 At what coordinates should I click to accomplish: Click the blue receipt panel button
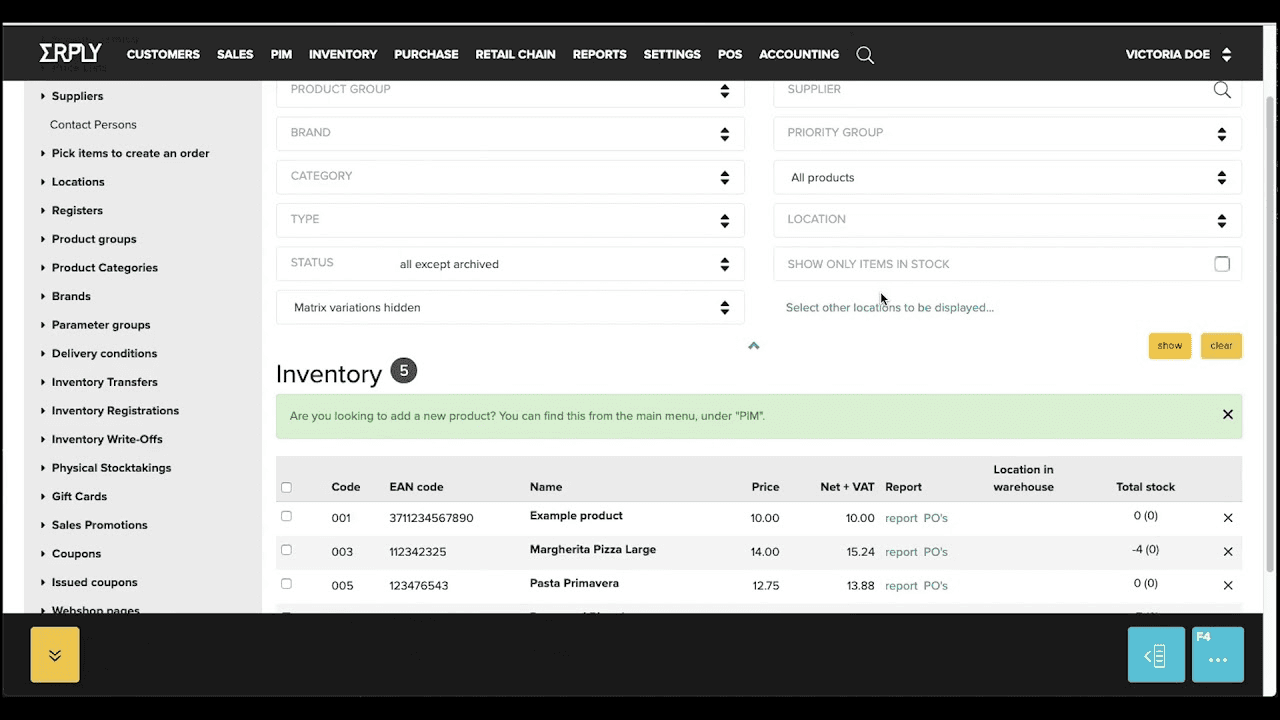[1156, 655]
